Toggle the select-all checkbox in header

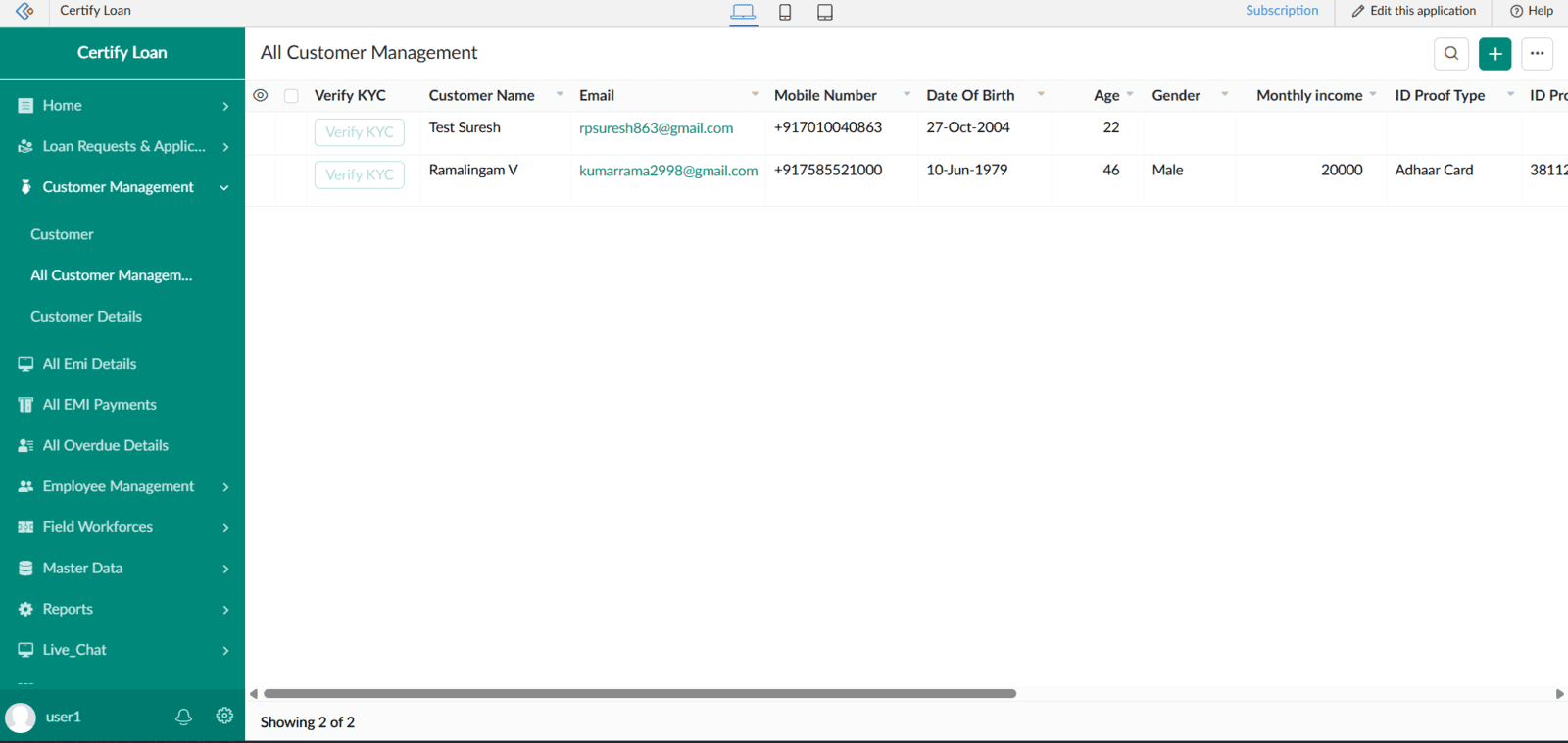[291, 96]
